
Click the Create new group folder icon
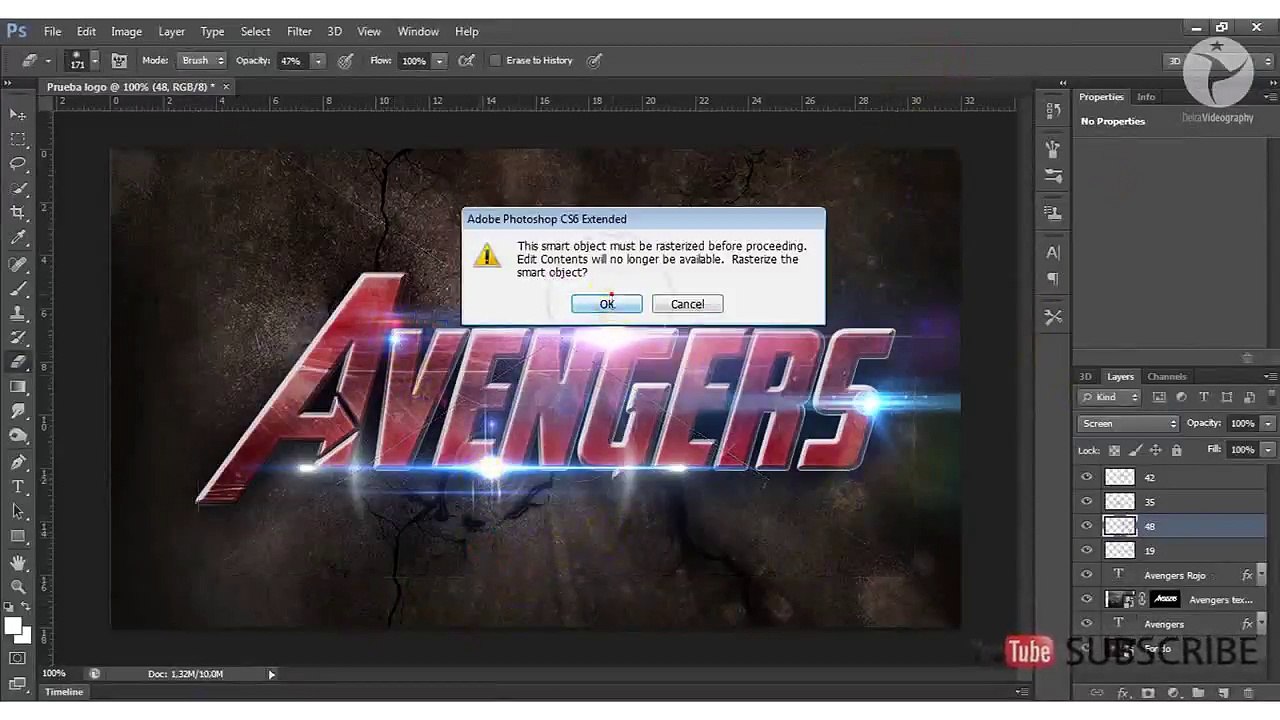point(1199,693)
